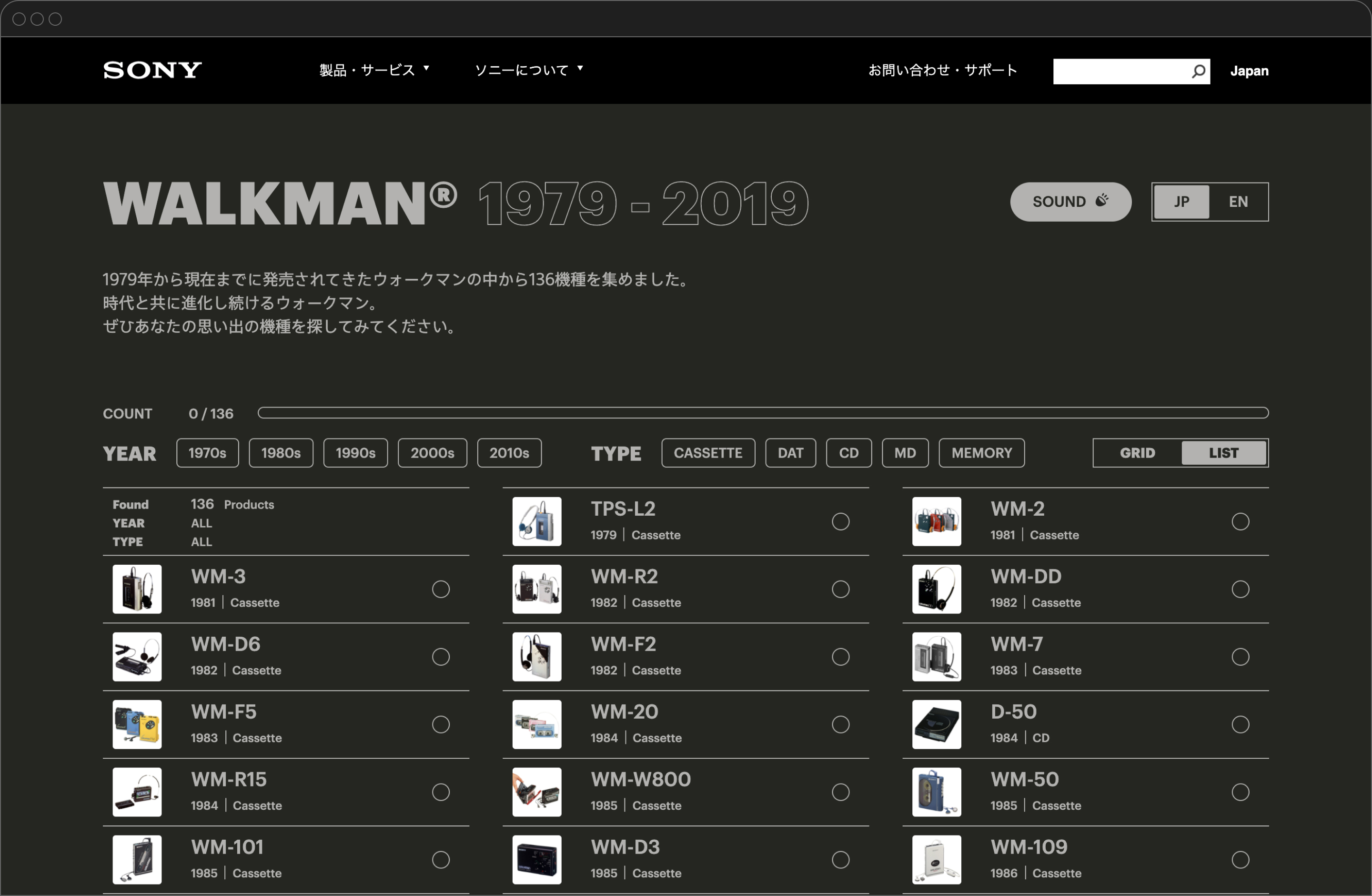Open the WM-D3 product thumbnail

tap(537, 860)
